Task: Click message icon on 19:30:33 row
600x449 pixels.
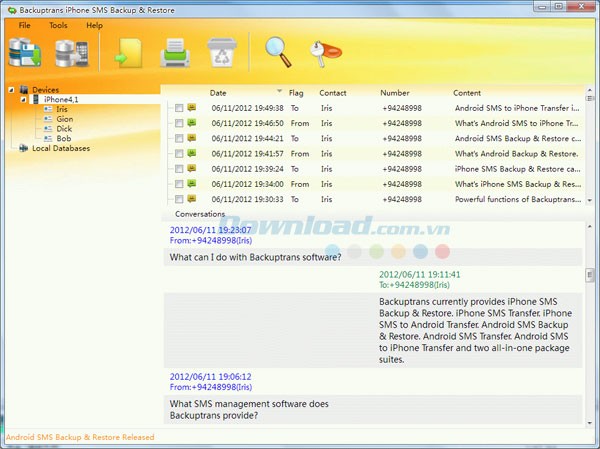Action: [192, 199]
